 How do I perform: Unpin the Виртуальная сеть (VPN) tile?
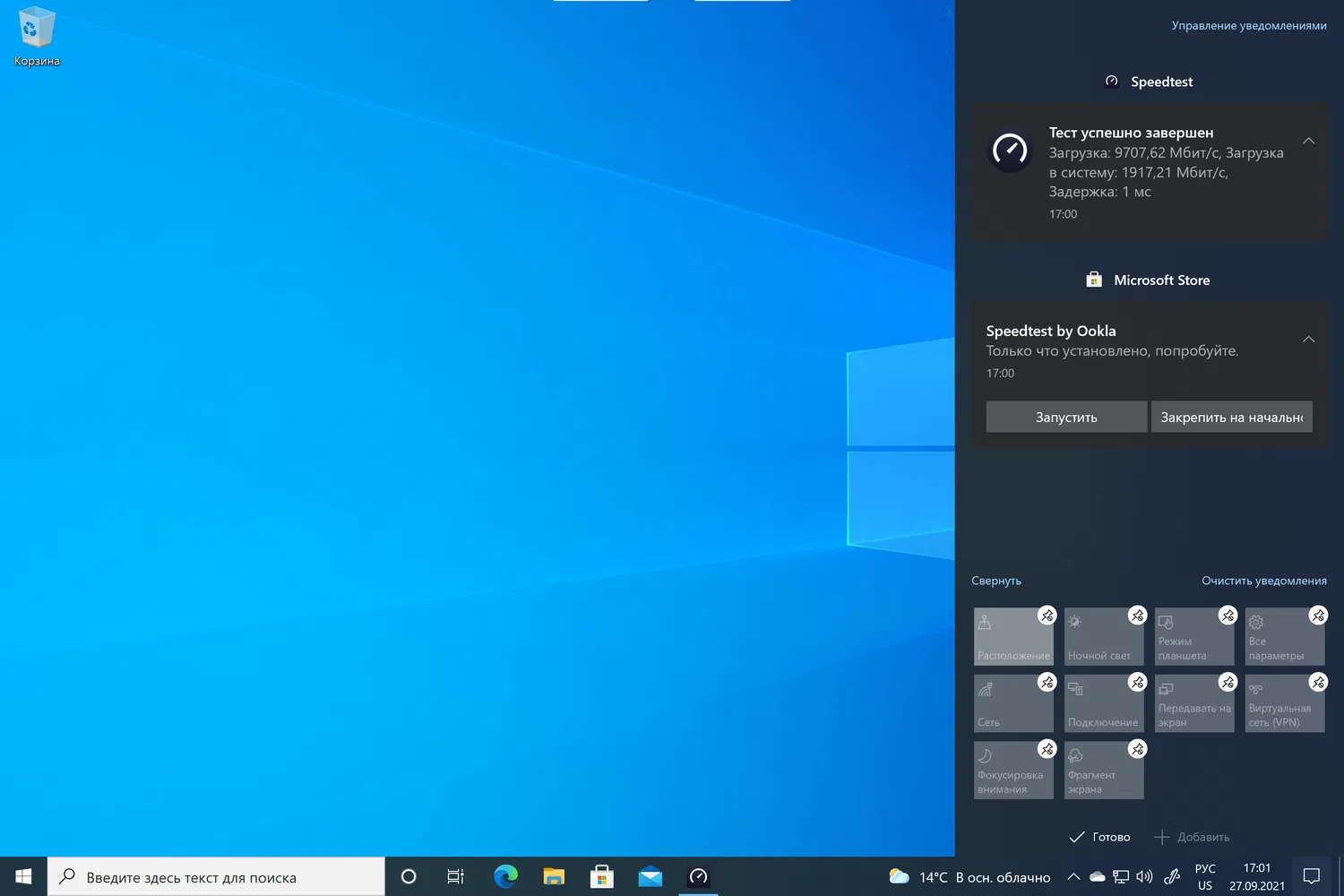(1318, 682)
